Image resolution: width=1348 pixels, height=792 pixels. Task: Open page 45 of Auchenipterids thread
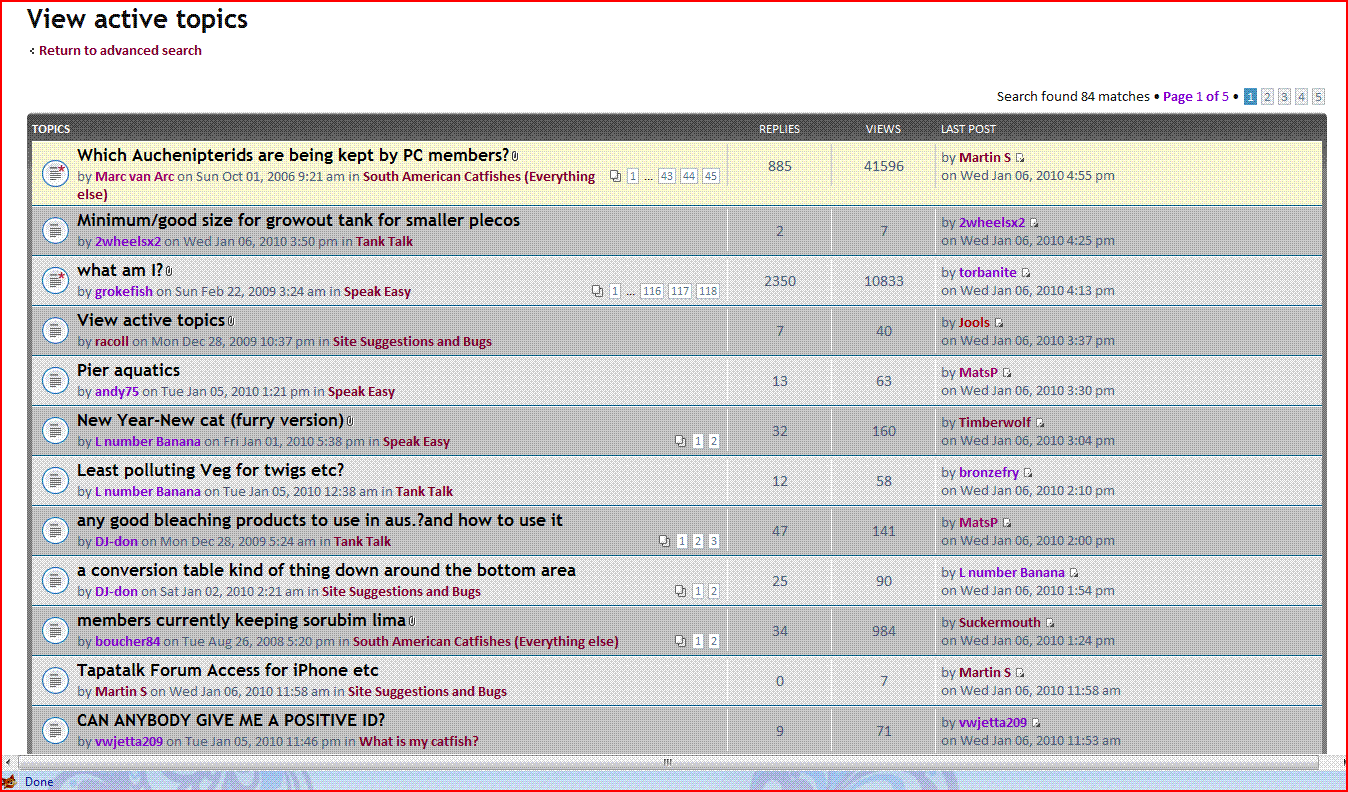pyautogui.click(x=711, y=176)
